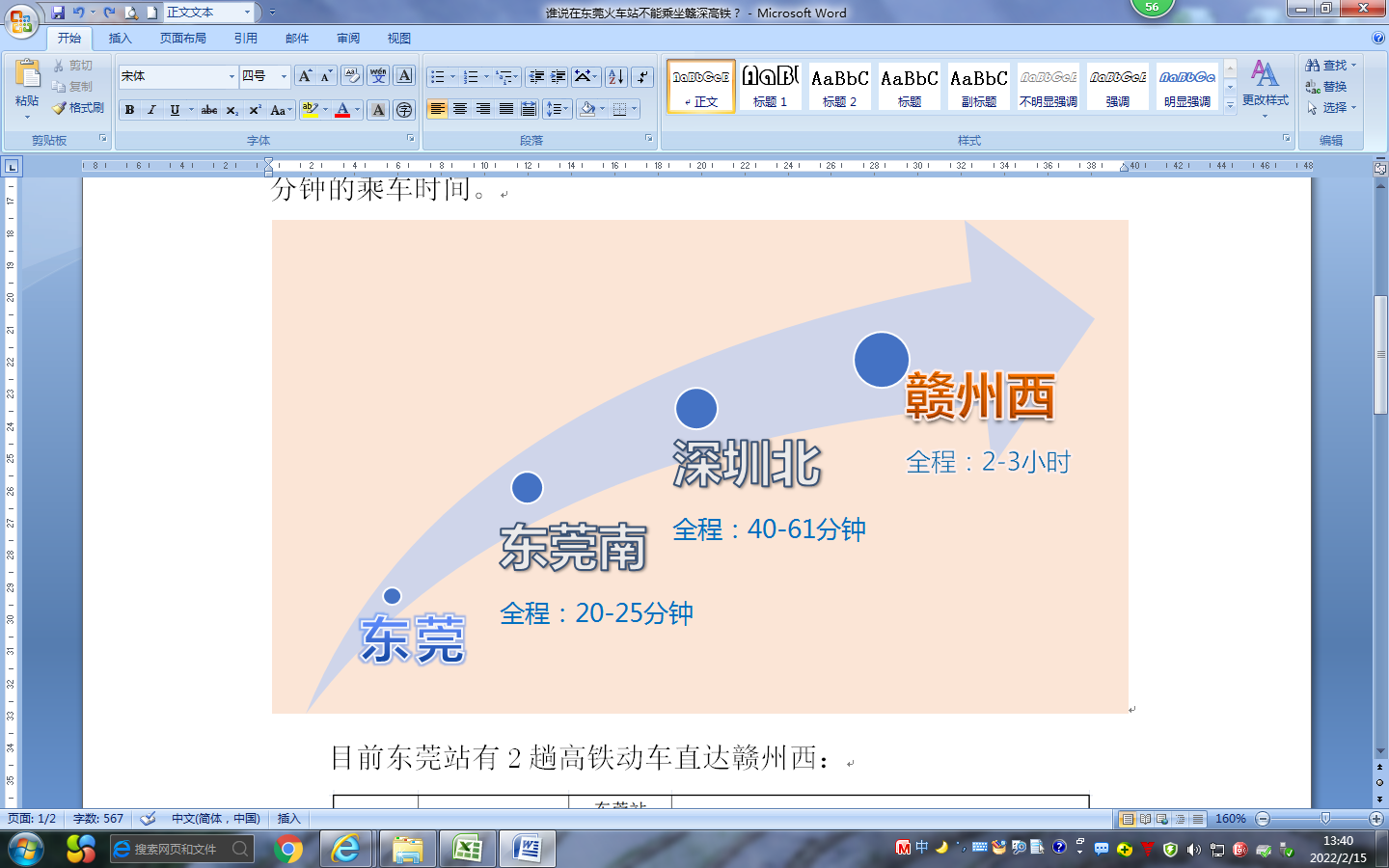1389x868 pixels.
Task: Toggle bold formatting
Action: (129, 110)
